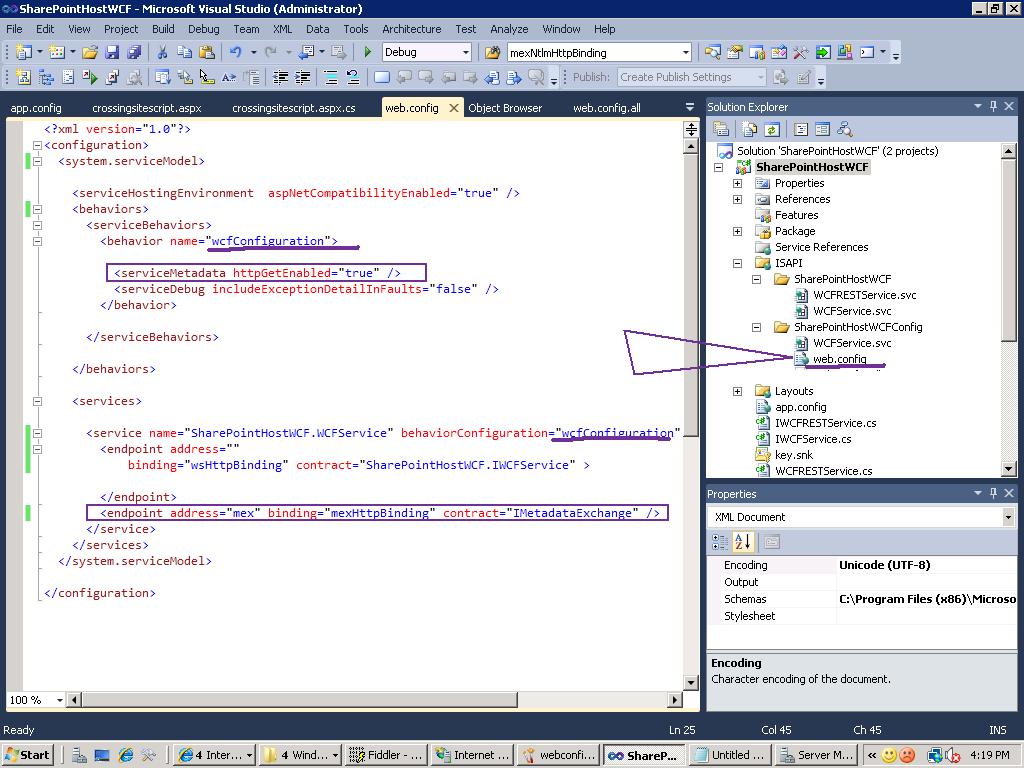Select the Service References node

tap(821, 247)
